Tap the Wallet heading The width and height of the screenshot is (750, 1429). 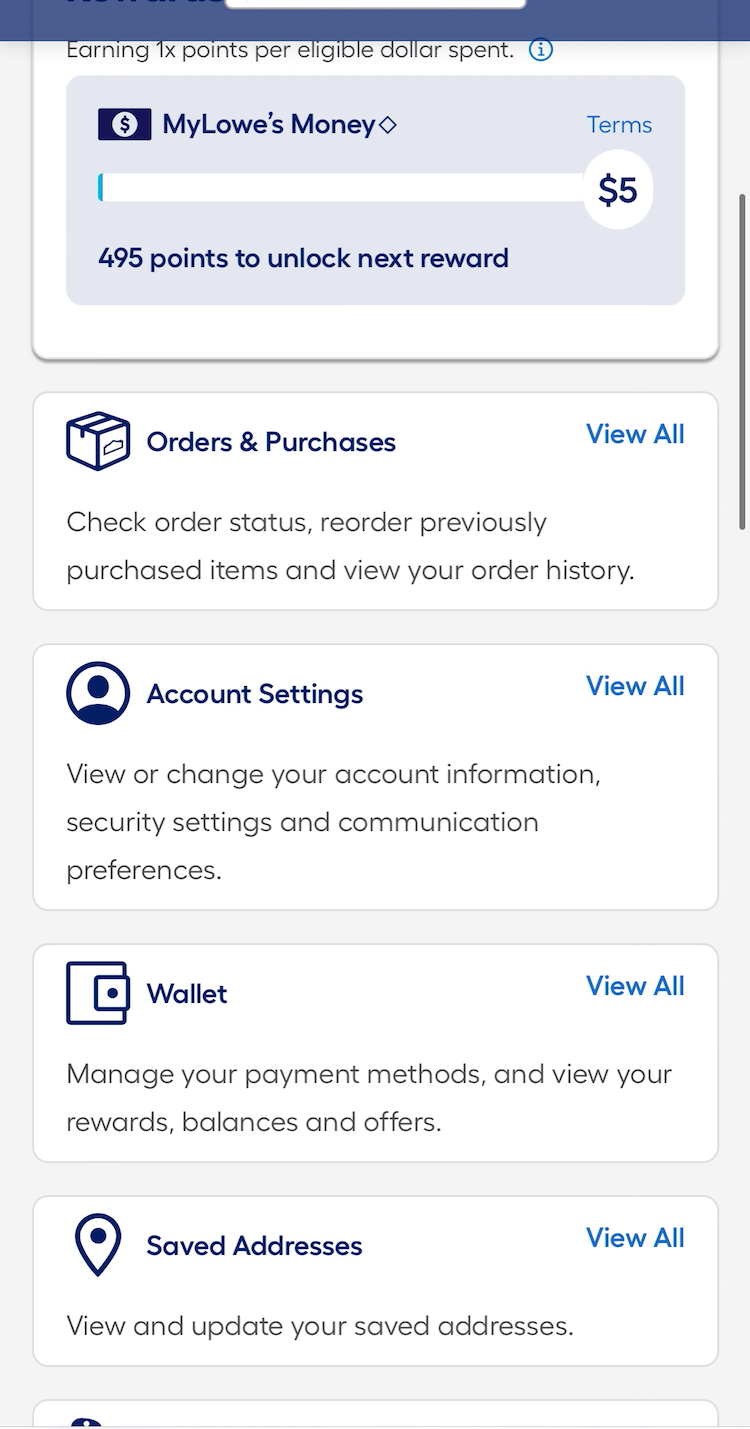[x=187, y=994]
